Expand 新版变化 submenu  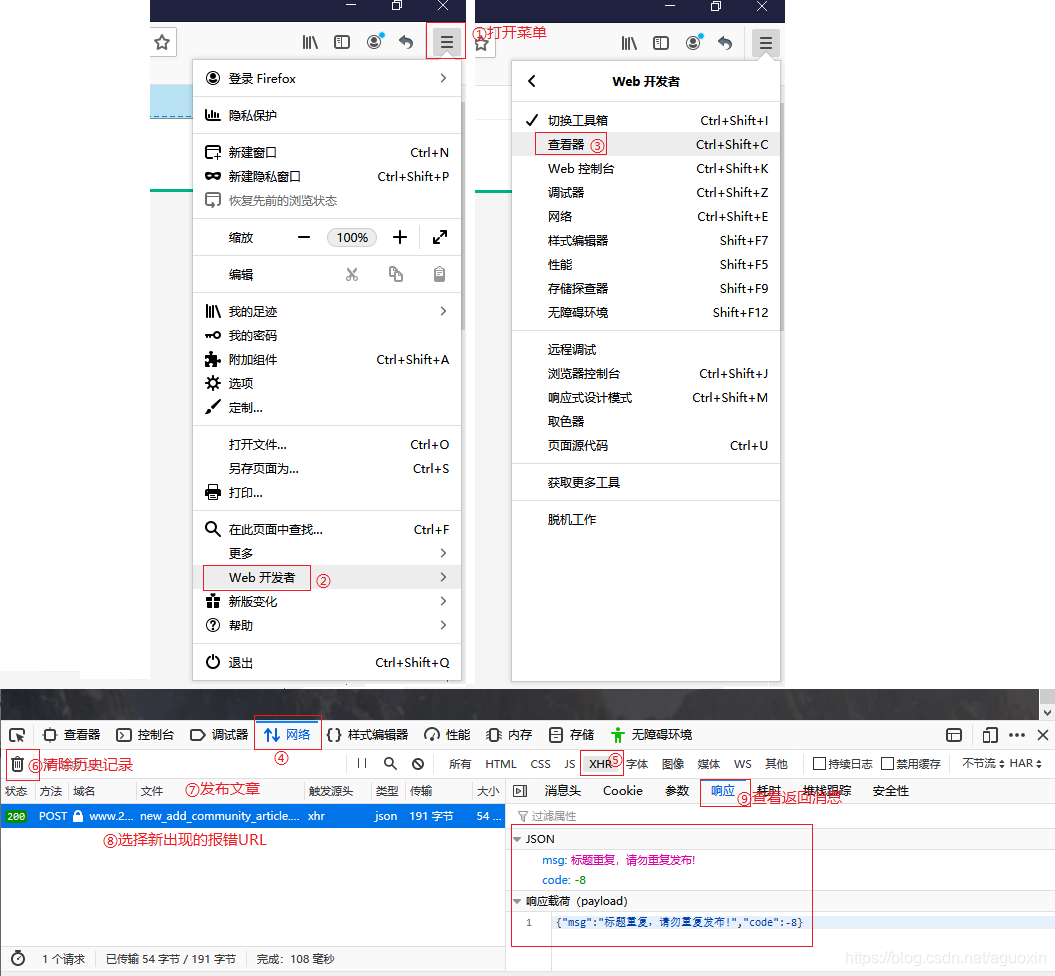(327, 601)
